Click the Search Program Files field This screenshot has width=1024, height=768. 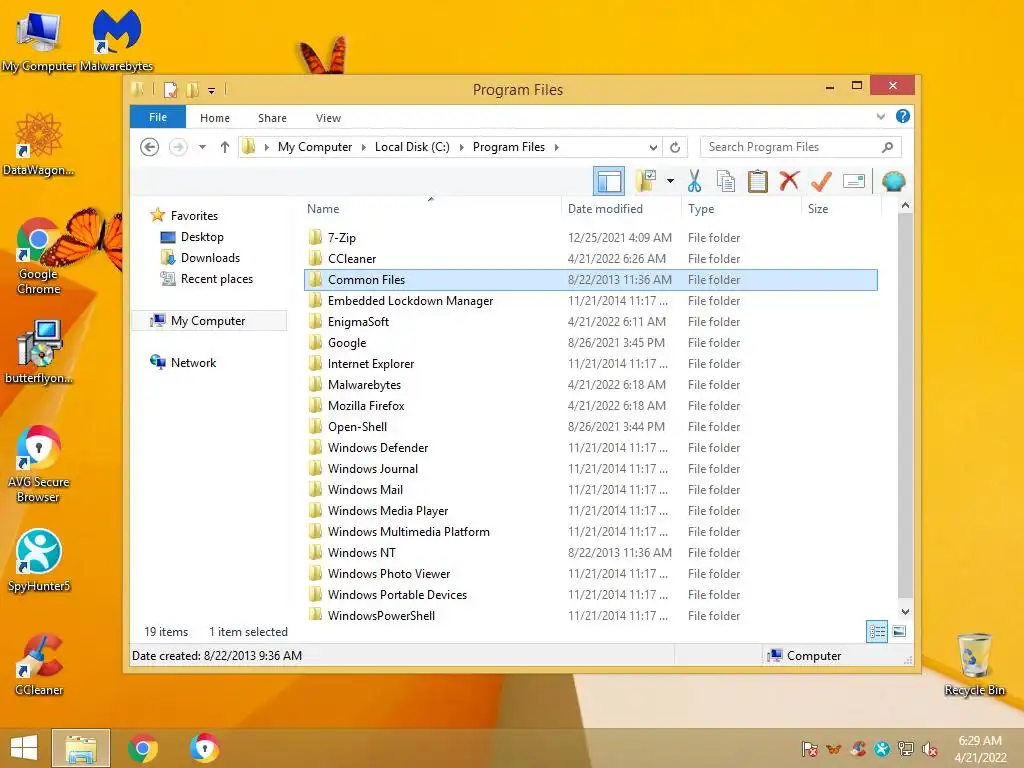(800, 147)
